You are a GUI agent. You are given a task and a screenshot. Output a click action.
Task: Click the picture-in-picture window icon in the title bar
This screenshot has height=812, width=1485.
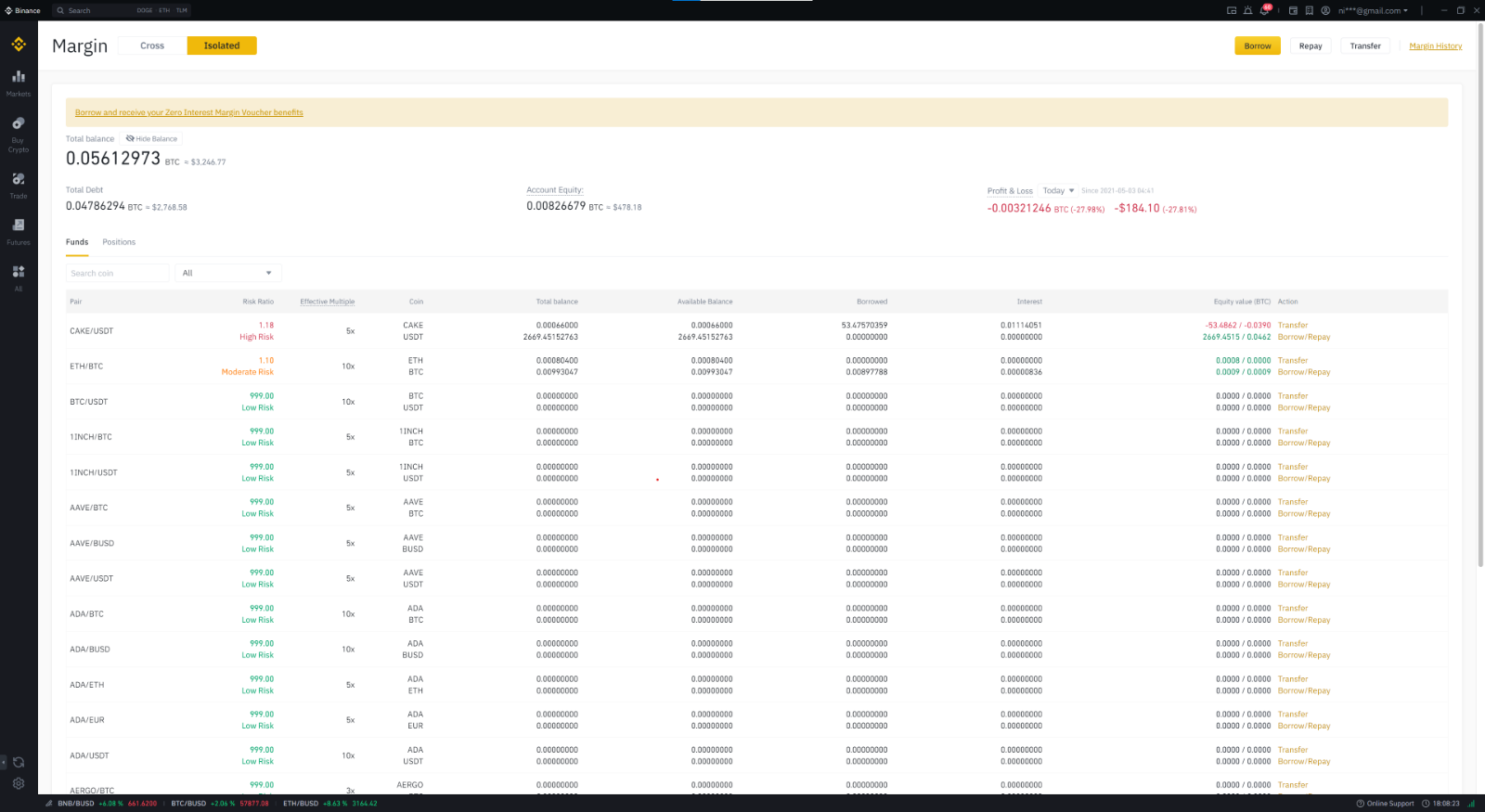1232,10
